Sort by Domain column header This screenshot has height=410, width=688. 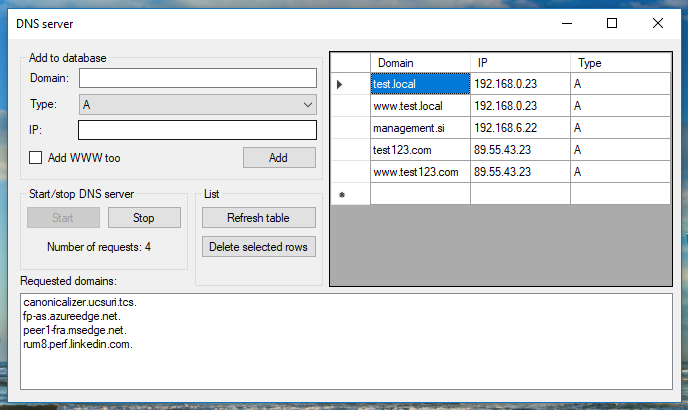[x=420, y=63]
